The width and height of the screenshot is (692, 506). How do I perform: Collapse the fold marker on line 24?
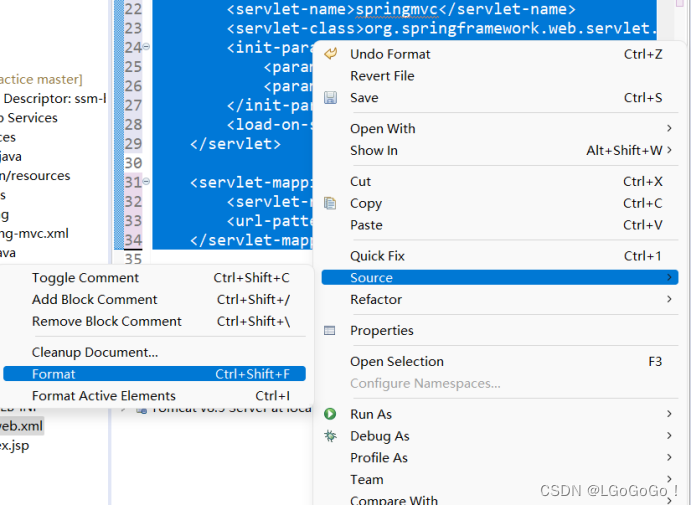pos(146,46)
